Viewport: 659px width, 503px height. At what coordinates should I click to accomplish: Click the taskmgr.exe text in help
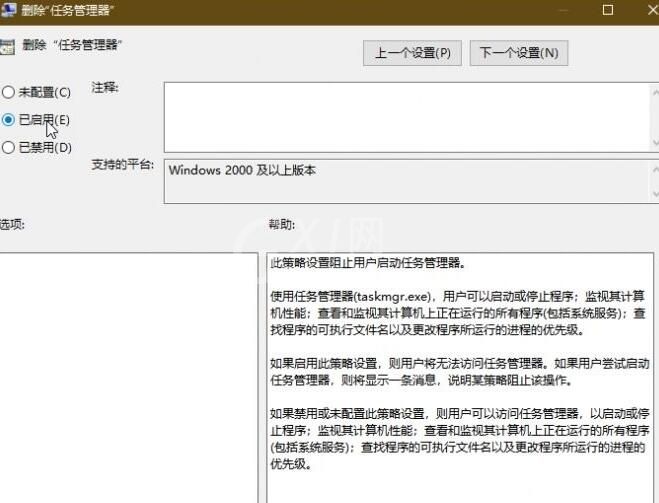[x=393, y=297]
